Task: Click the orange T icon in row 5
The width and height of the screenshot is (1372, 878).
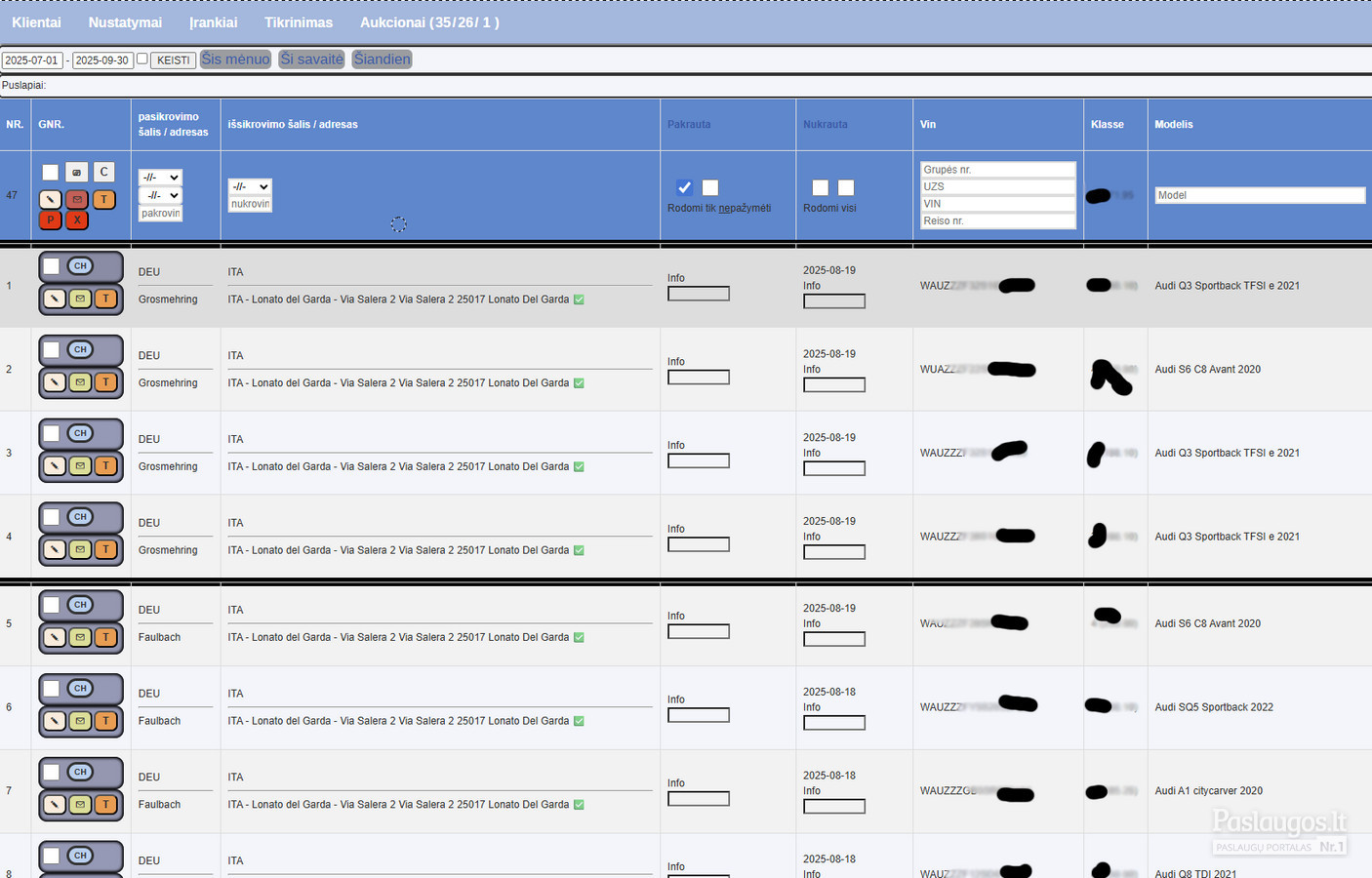Action: coord(105,637)
